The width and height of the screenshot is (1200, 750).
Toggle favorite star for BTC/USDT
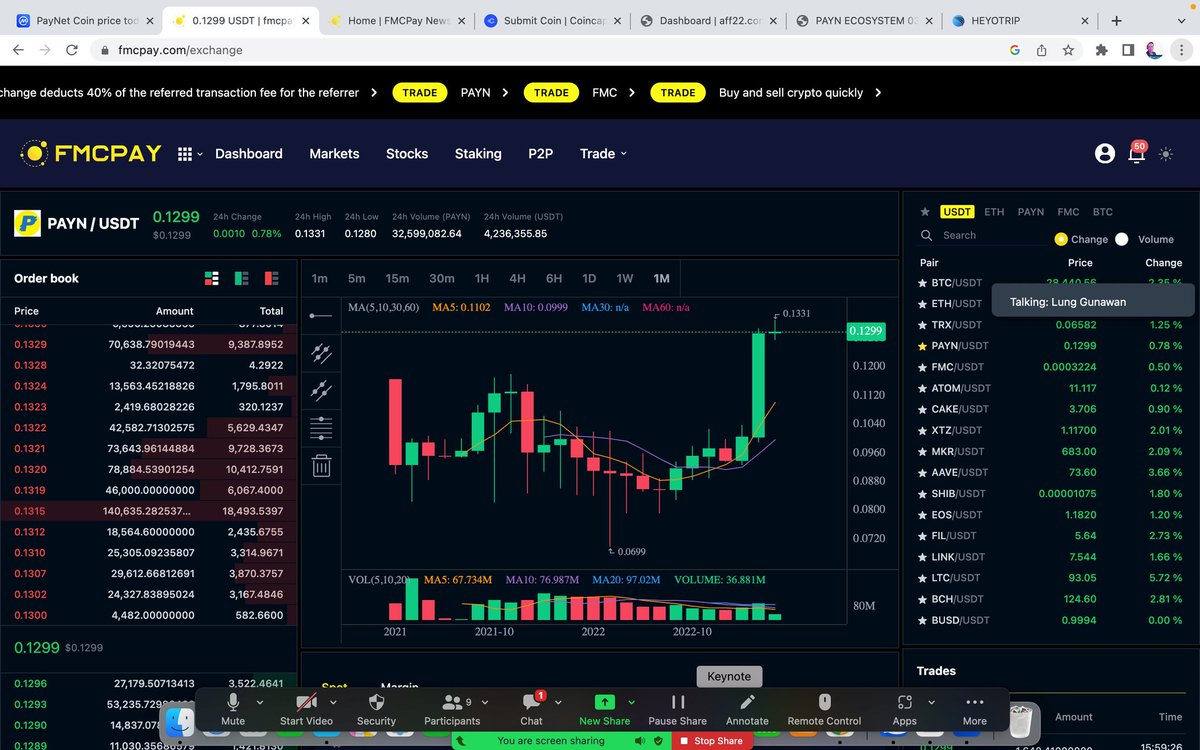(x=923, y=283)
